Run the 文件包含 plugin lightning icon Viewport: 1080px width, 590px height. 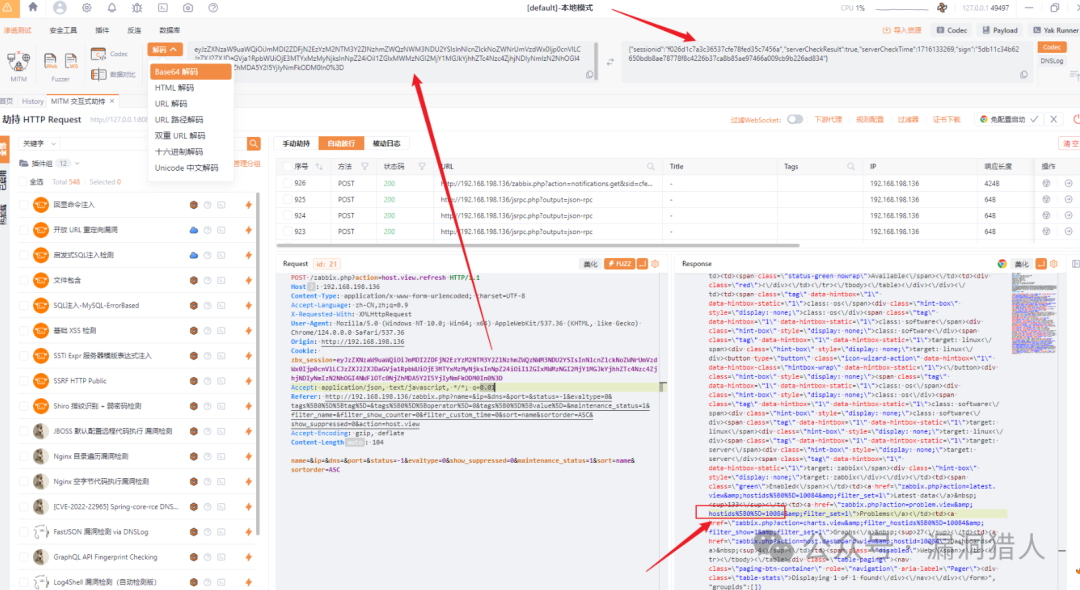248,280
